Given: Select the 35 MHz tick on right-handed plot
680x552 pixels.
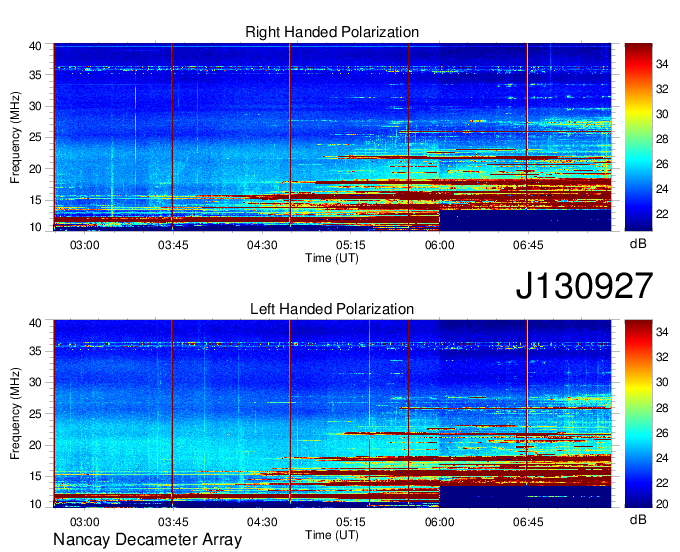Looking at the screenshot, I should [35, 75].
